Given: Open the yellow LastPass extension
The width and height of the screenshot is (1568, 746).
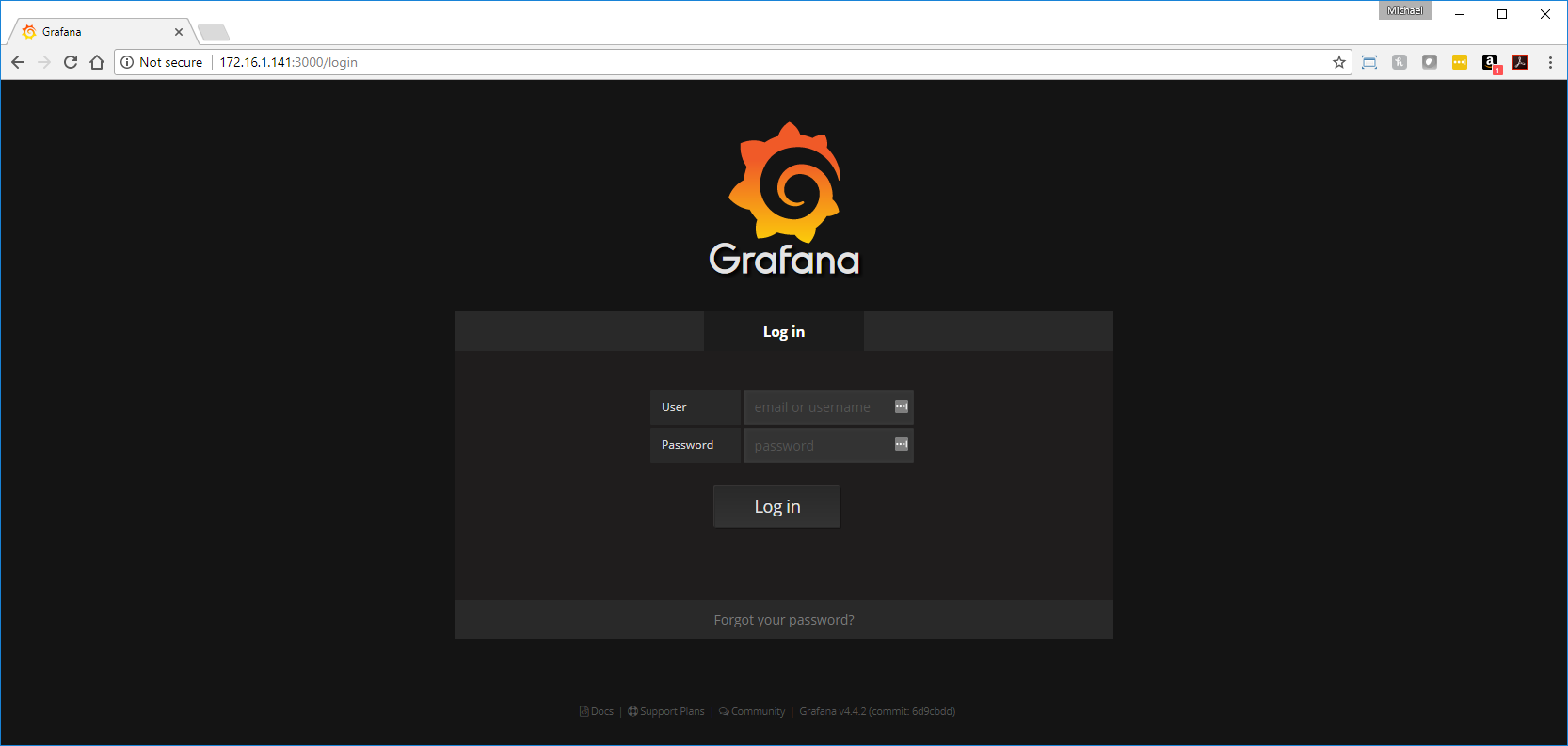Looking at the screenshot, I should [1460, 62].
